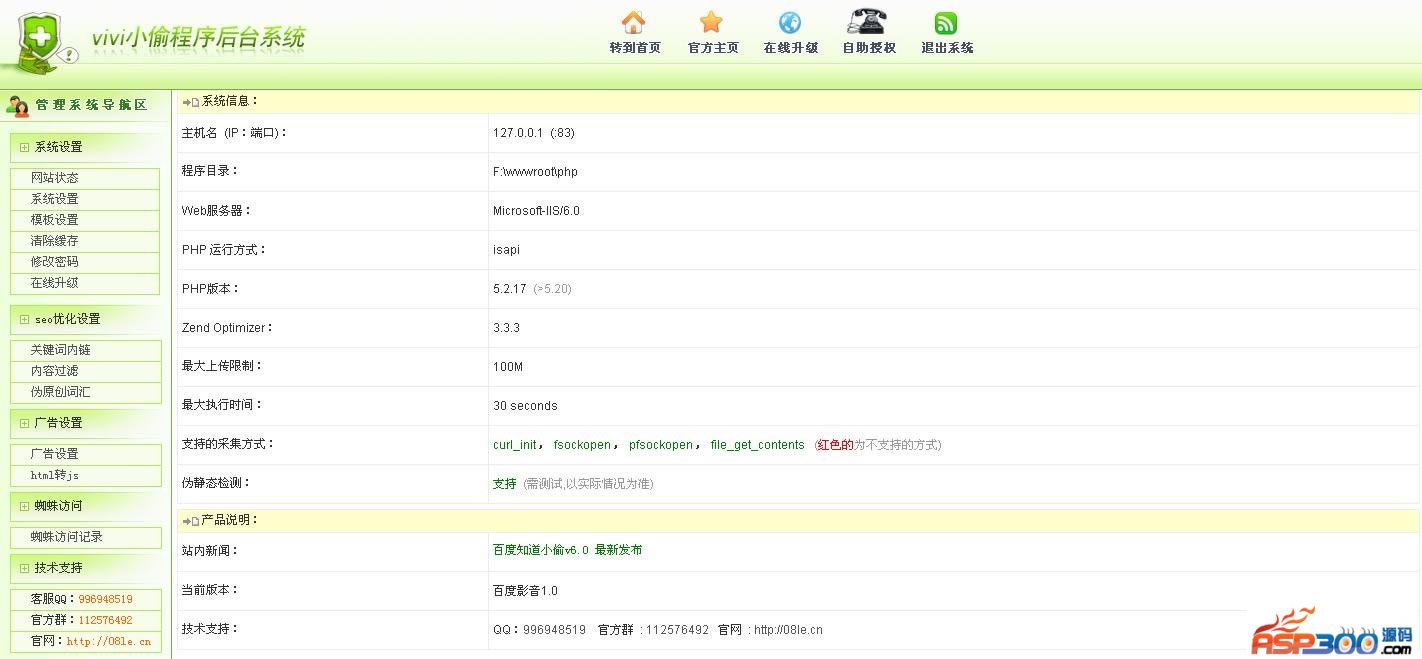This screenshot has width=1422, height=659.
Task: Collapse the 系统设置 section plus icon
Action: pyautogui.click(x=24, y=147)
